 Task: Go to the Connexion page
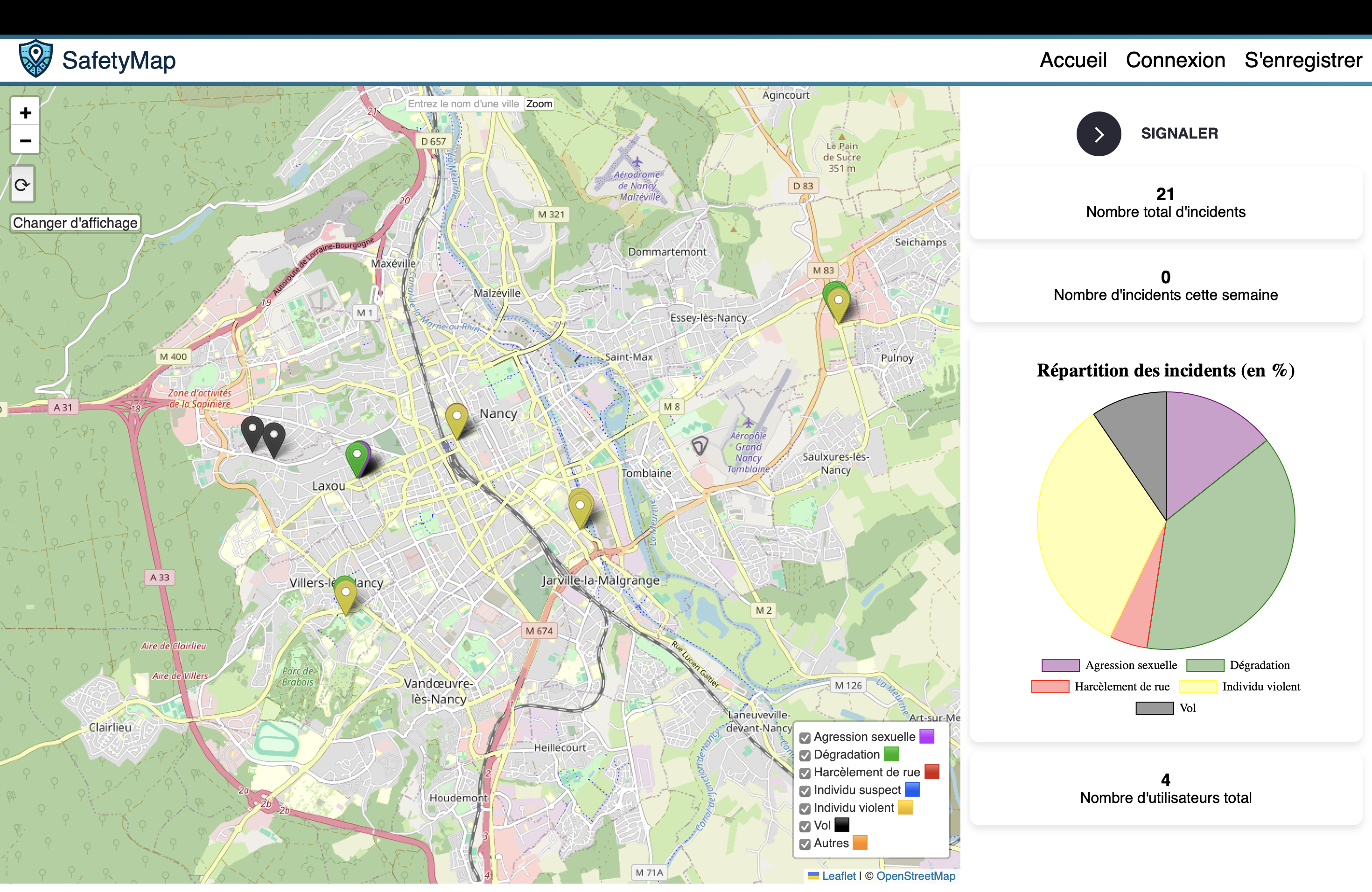(1175, 60)
